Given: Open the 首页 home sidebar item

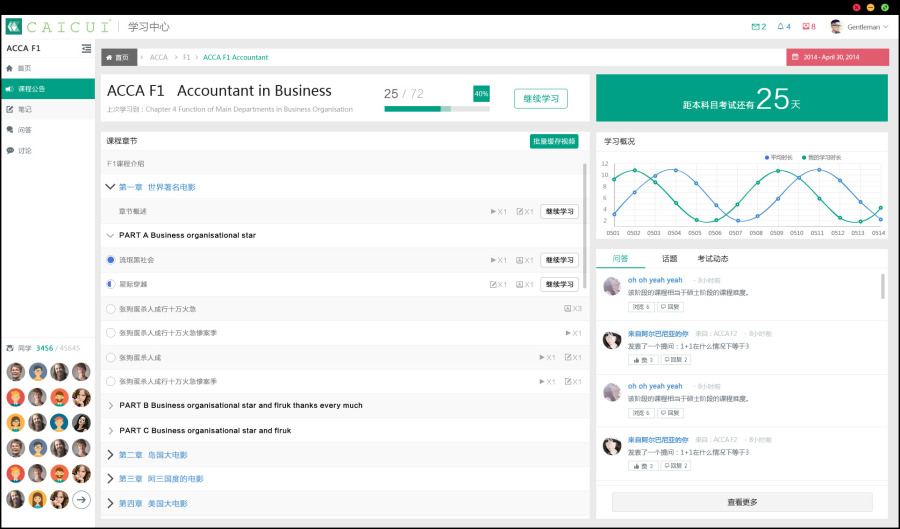Looking at the screenshot, I should coord(48,68).
